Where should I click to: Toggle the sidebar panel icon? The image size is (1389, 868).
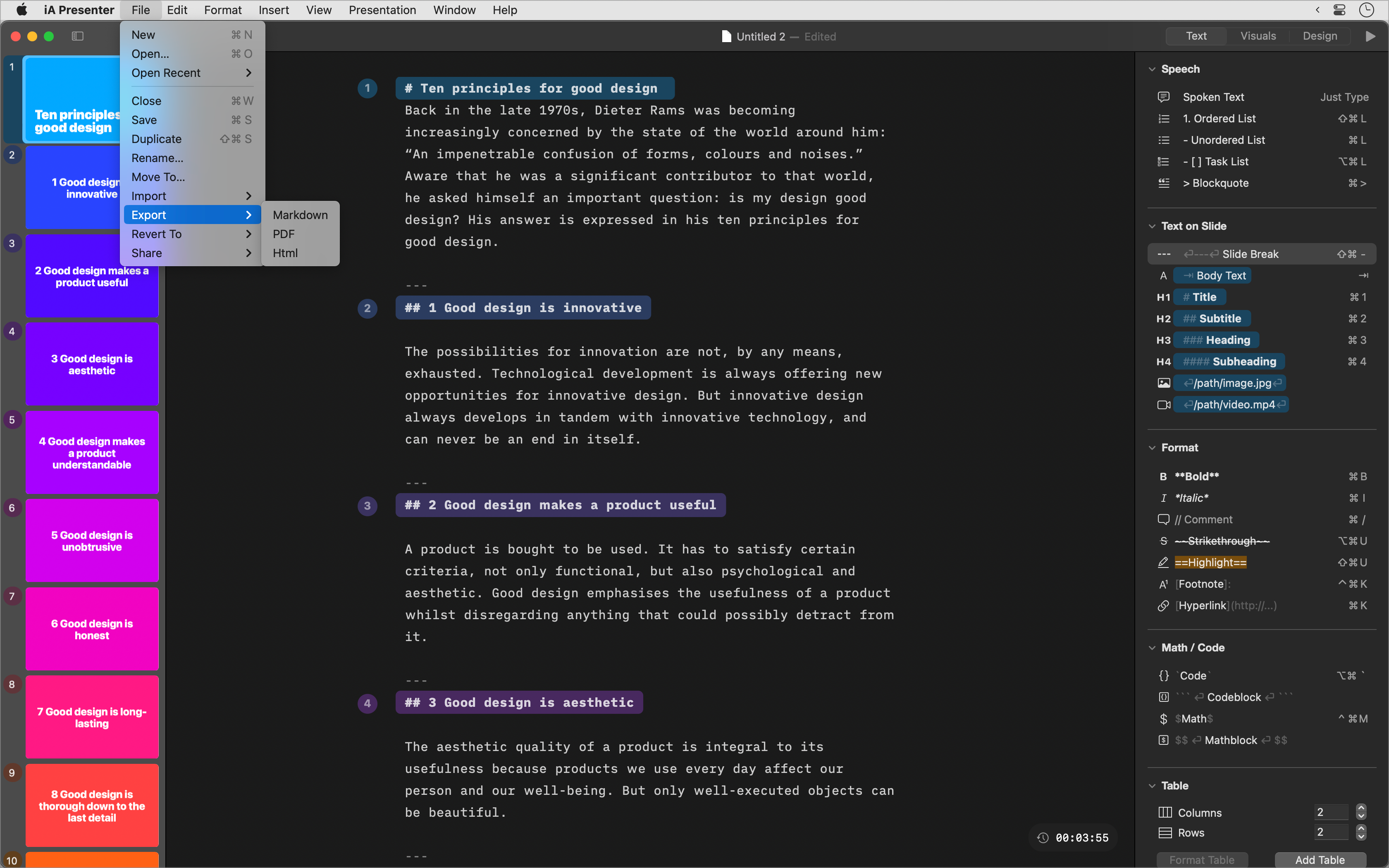pos(77,36)
